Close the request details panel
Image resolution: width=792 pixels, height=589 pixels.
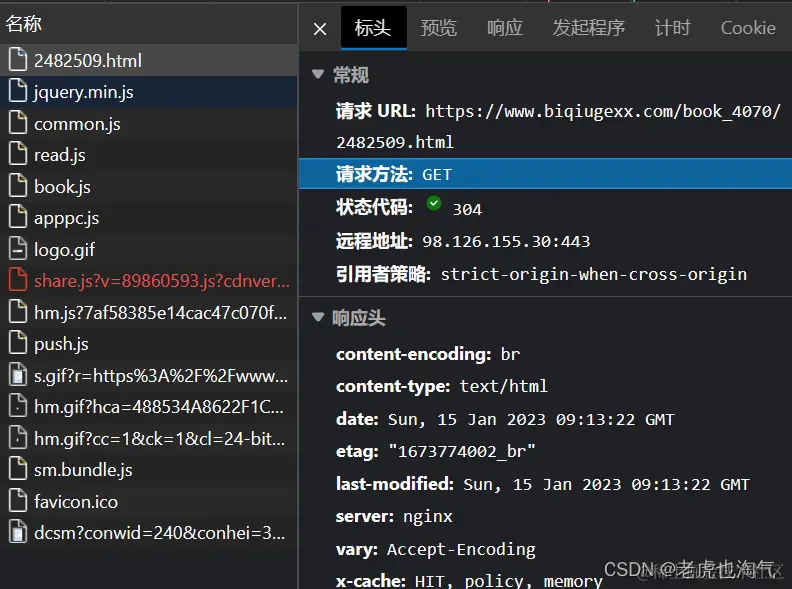320,29
